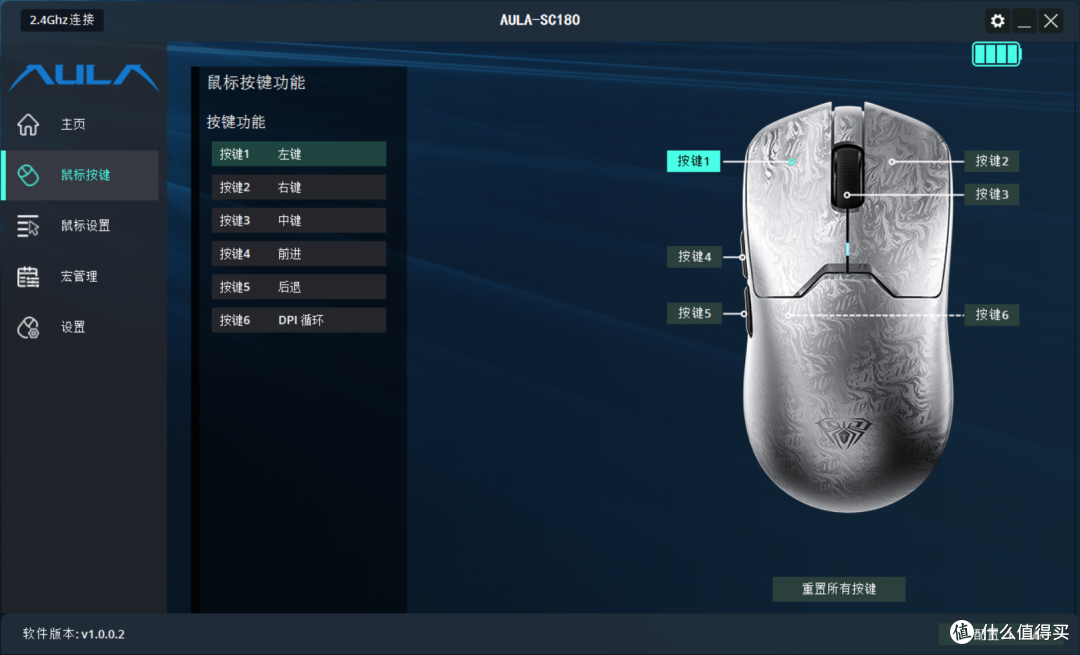The image size is (1080, 655).
Task: Open the settings gear icon in title bar
Action: tap(997, 21)
